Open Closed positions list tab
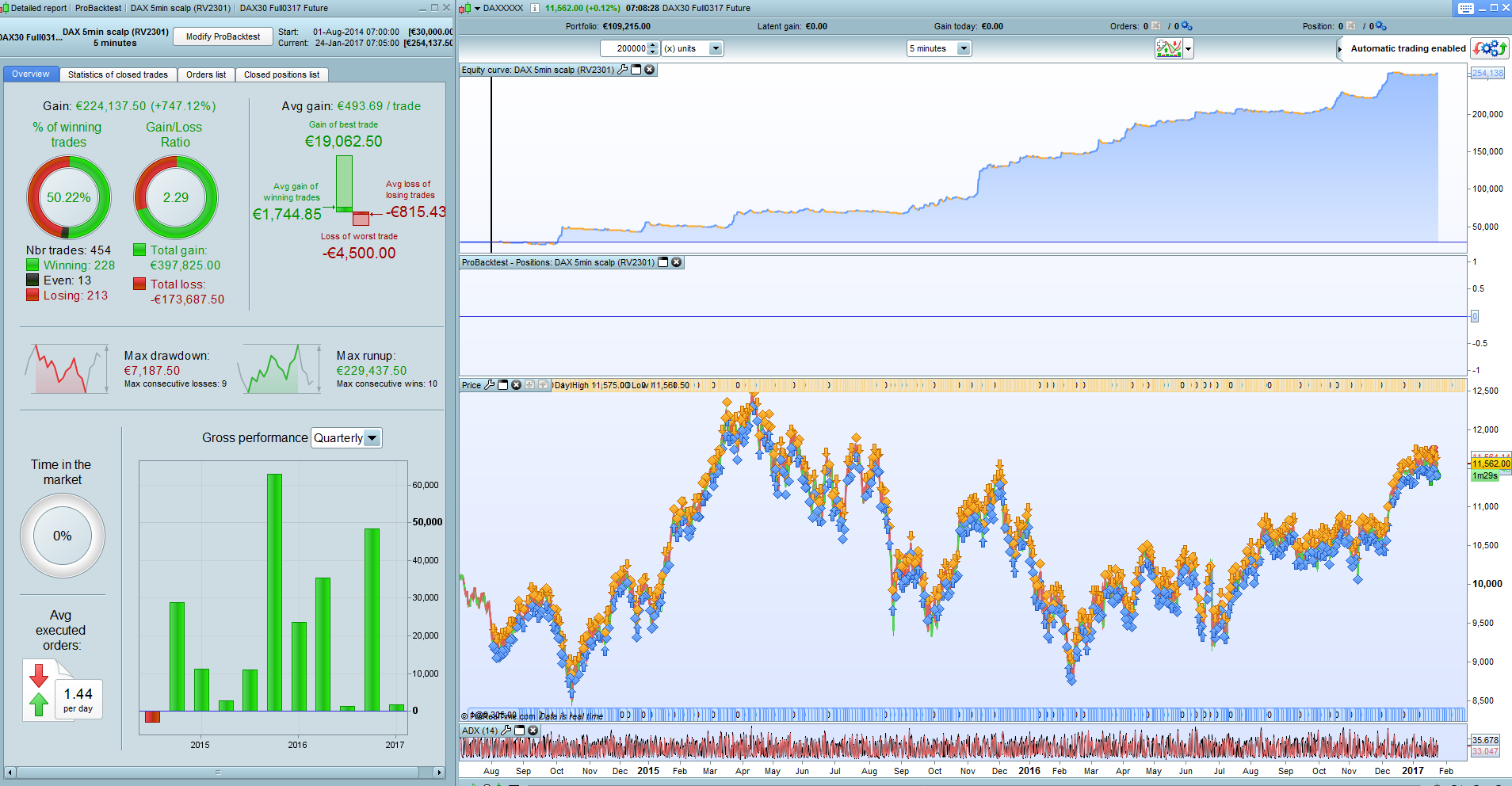This screenshot has width=1512, height=786. pyautogui.click(x=281, y=74)
